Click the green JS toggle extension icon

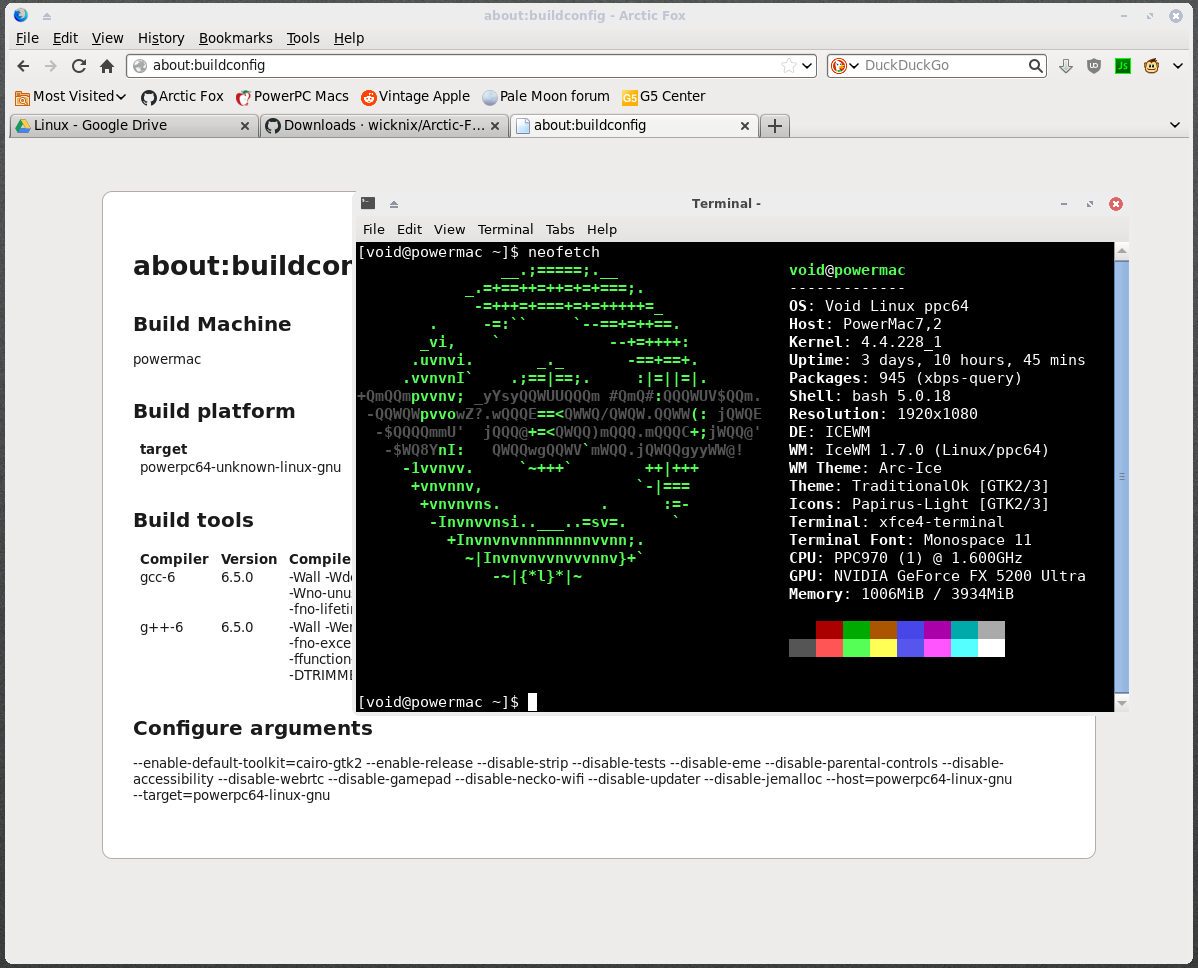(1122, 66)
